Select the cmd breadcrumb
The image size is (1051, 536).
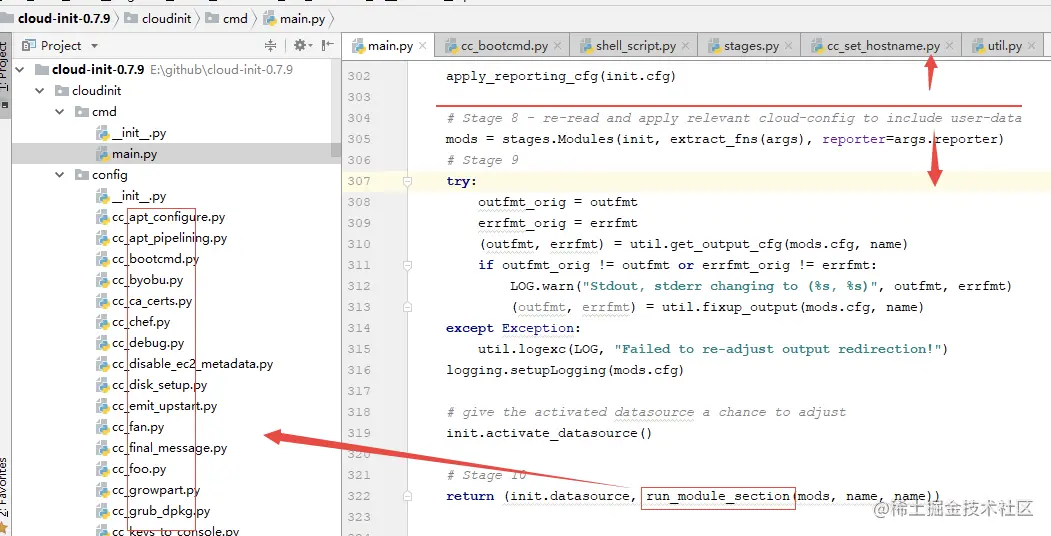click(x=227, y=19)
